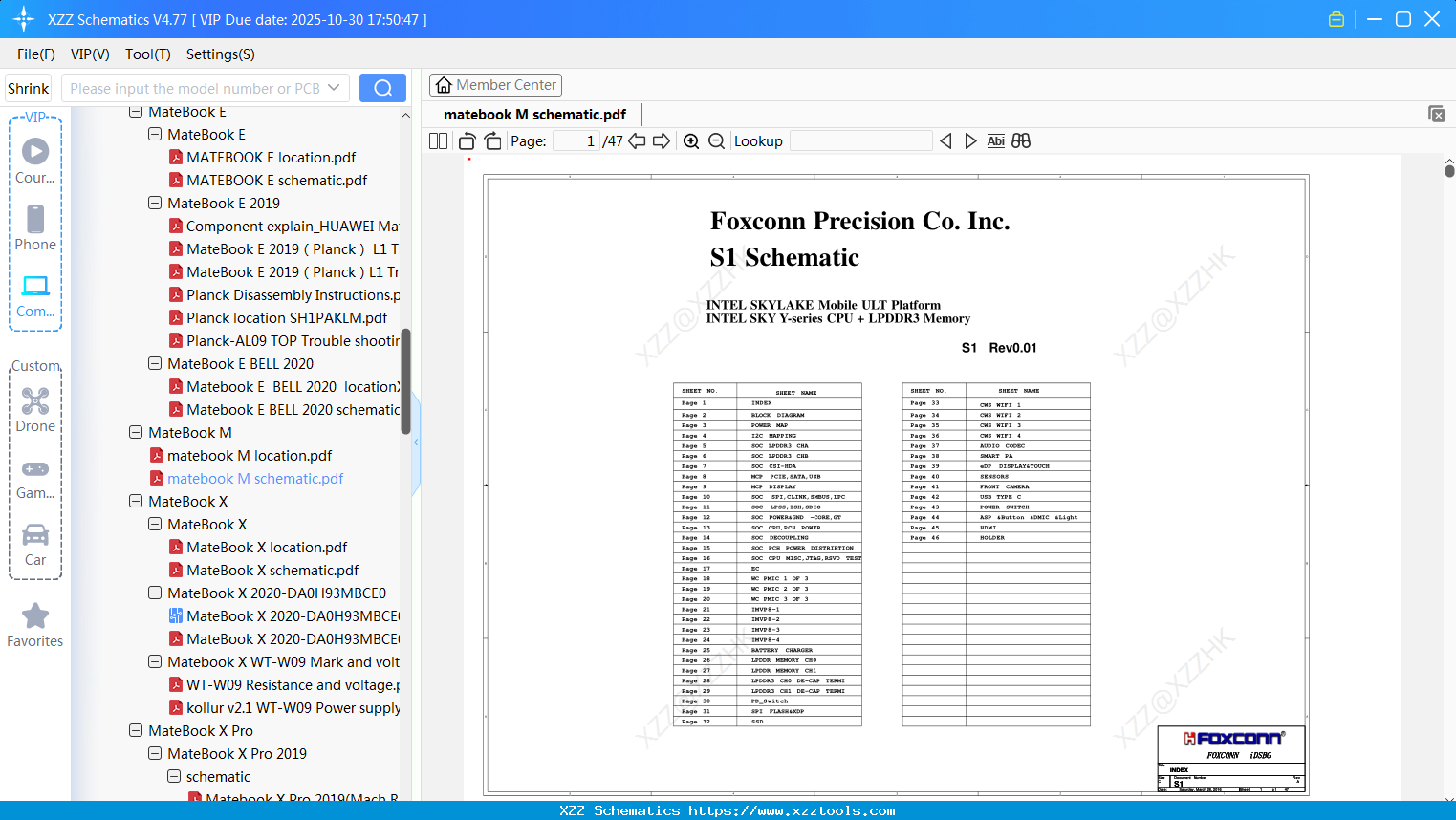This screenshot has height=820, width=1456.
Task: Collapse the MateBook X Pro folder
Action: 136,731
